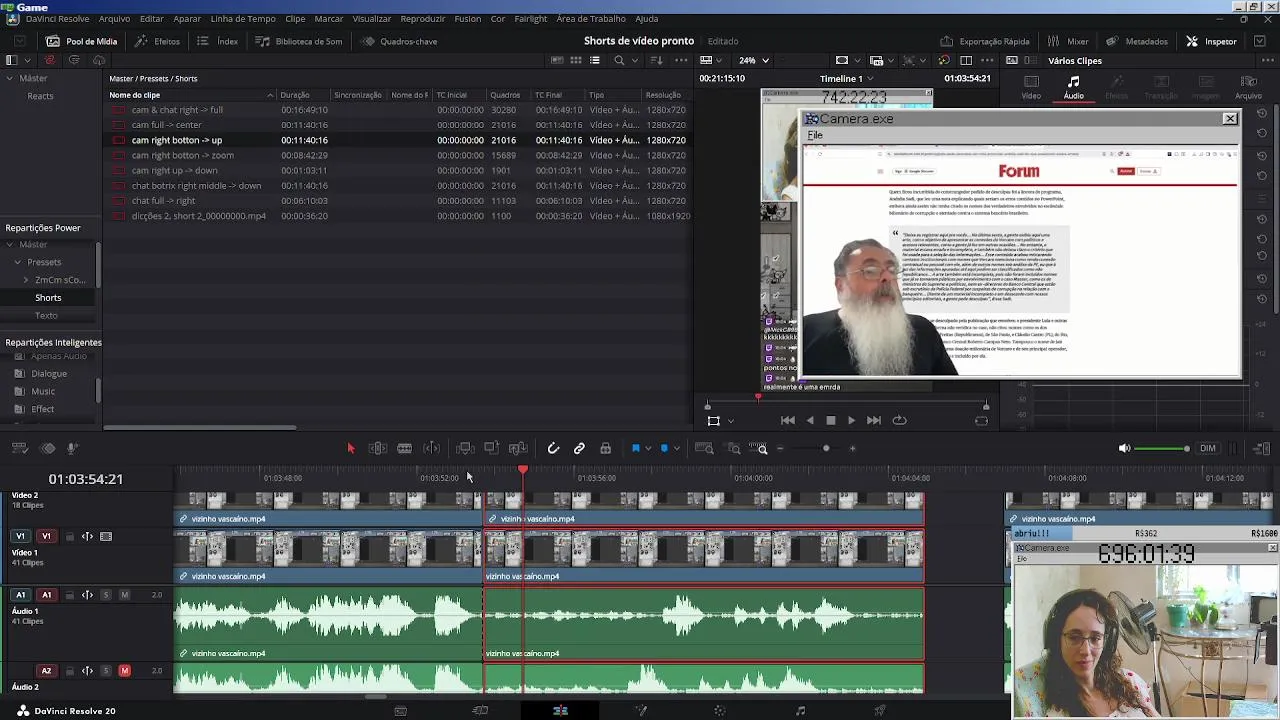Open the Biblioteca de Som panel
1280x720 pixels.
pyautogui.click(x=299, y=42)
